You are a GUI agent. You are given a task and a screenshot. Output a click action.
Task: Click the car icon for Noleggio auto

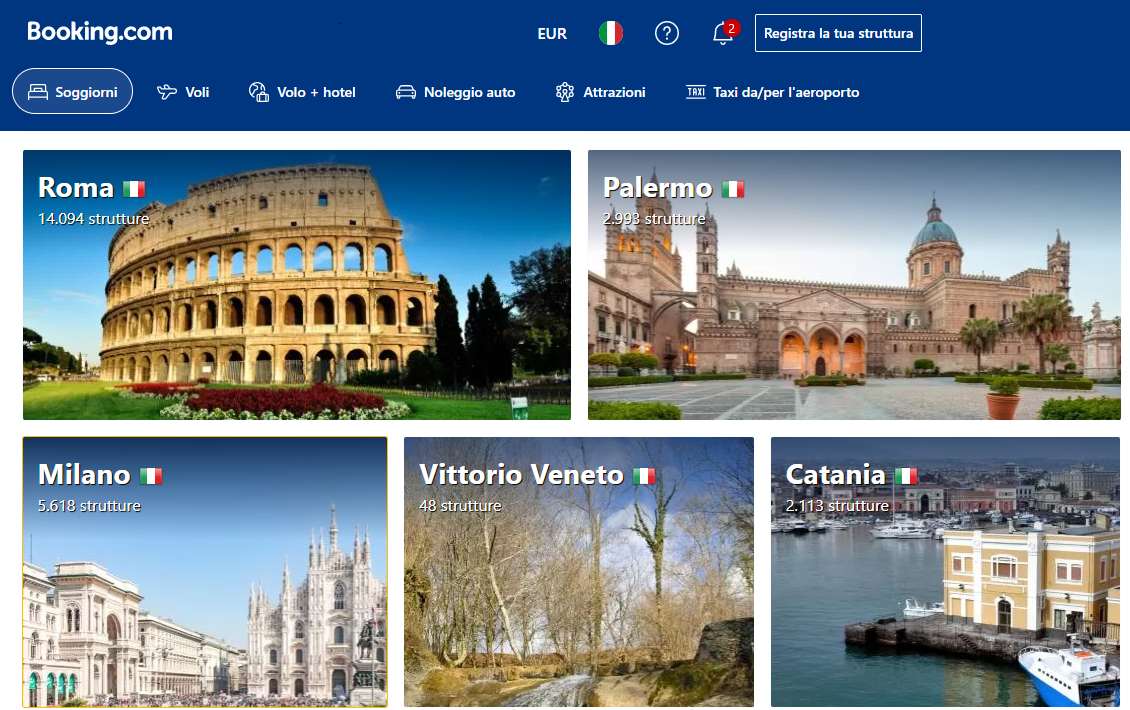(x=406, y=92)
